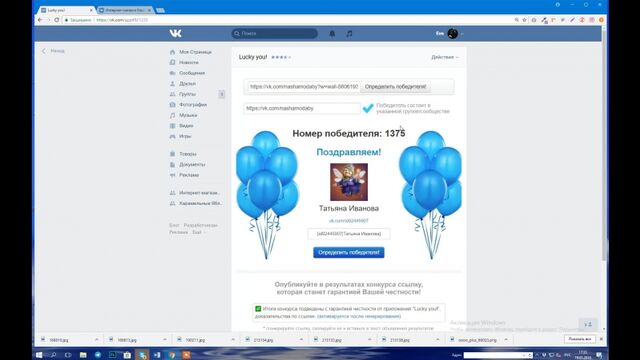
Task: Focus the VK search field
Action: pyautogui.click(x=274, y=33)
